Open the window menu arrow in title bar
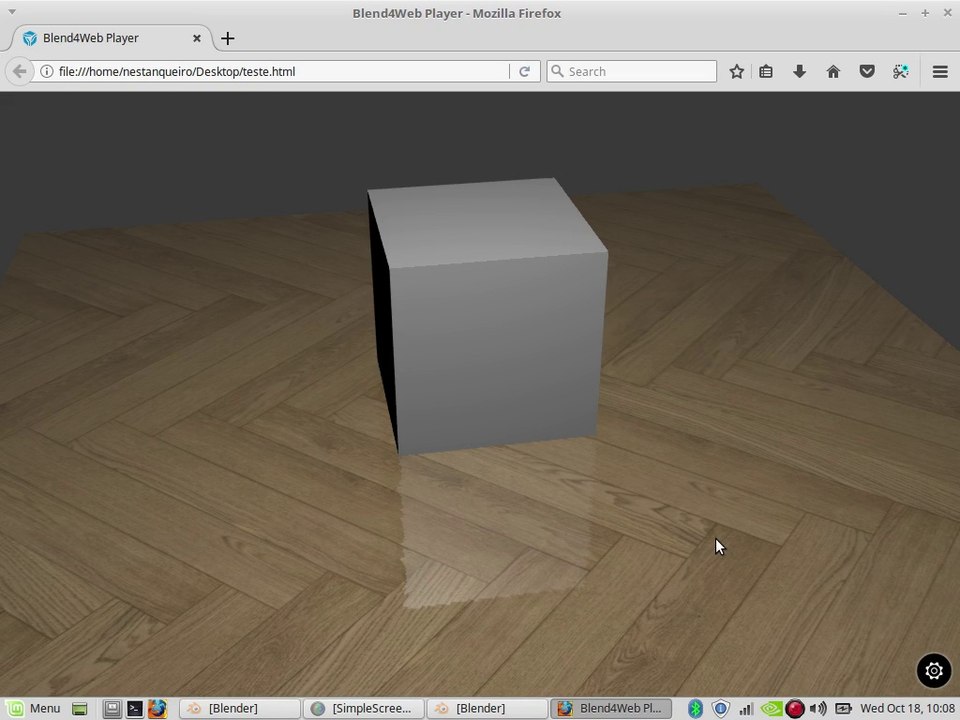This screenshot has height=720, width=960. click(12, 12)
